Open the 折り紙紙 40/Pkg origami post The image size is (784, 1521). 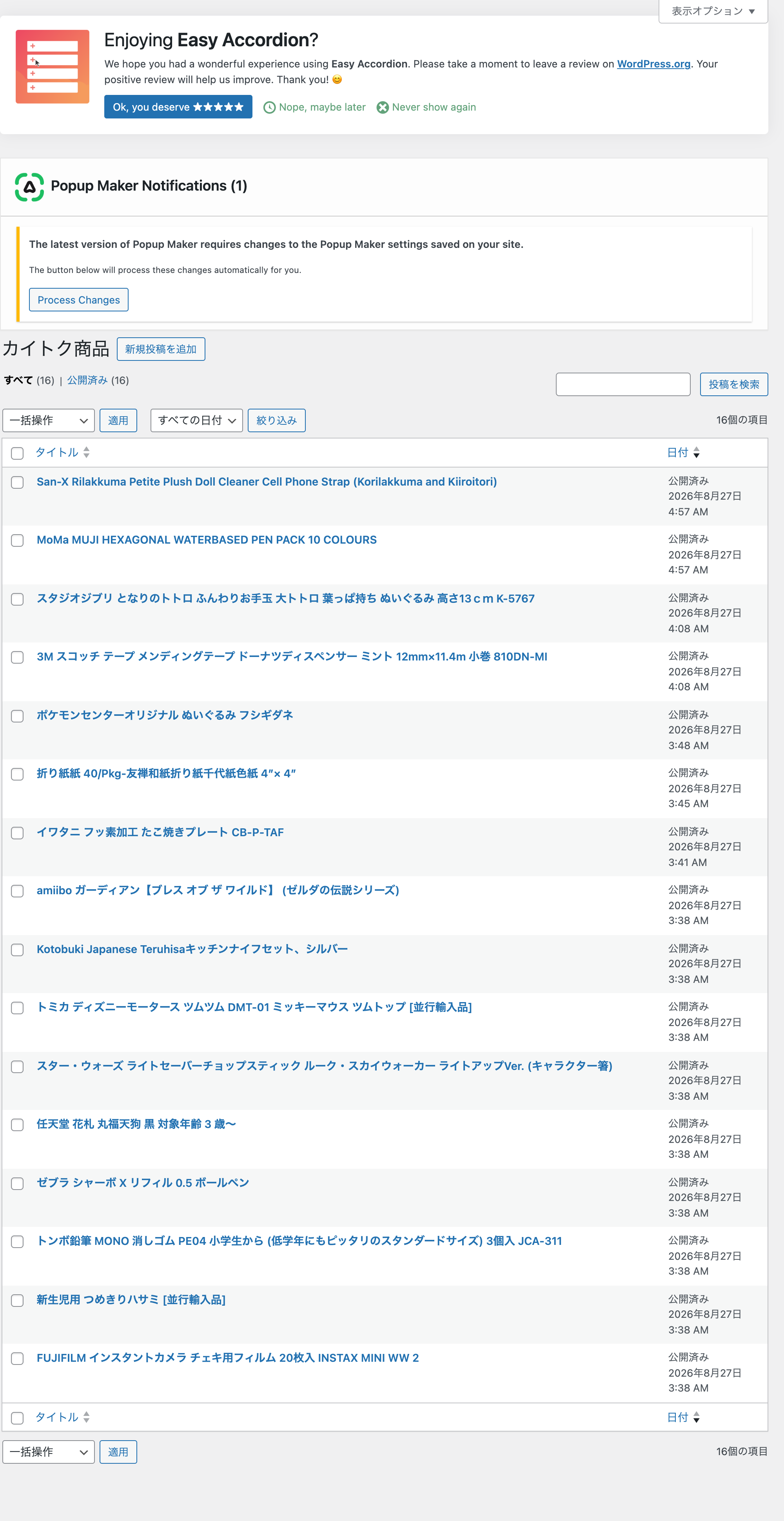tap(166, 773)
